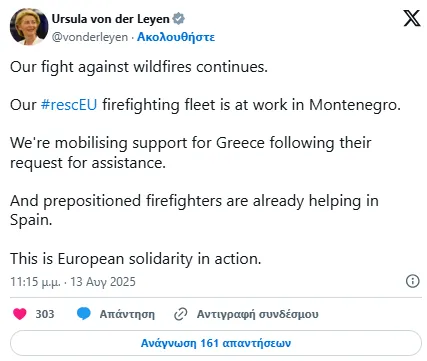427x361 pixels.
Task: Click the 303 likes count
Action: tap(45, 314)
